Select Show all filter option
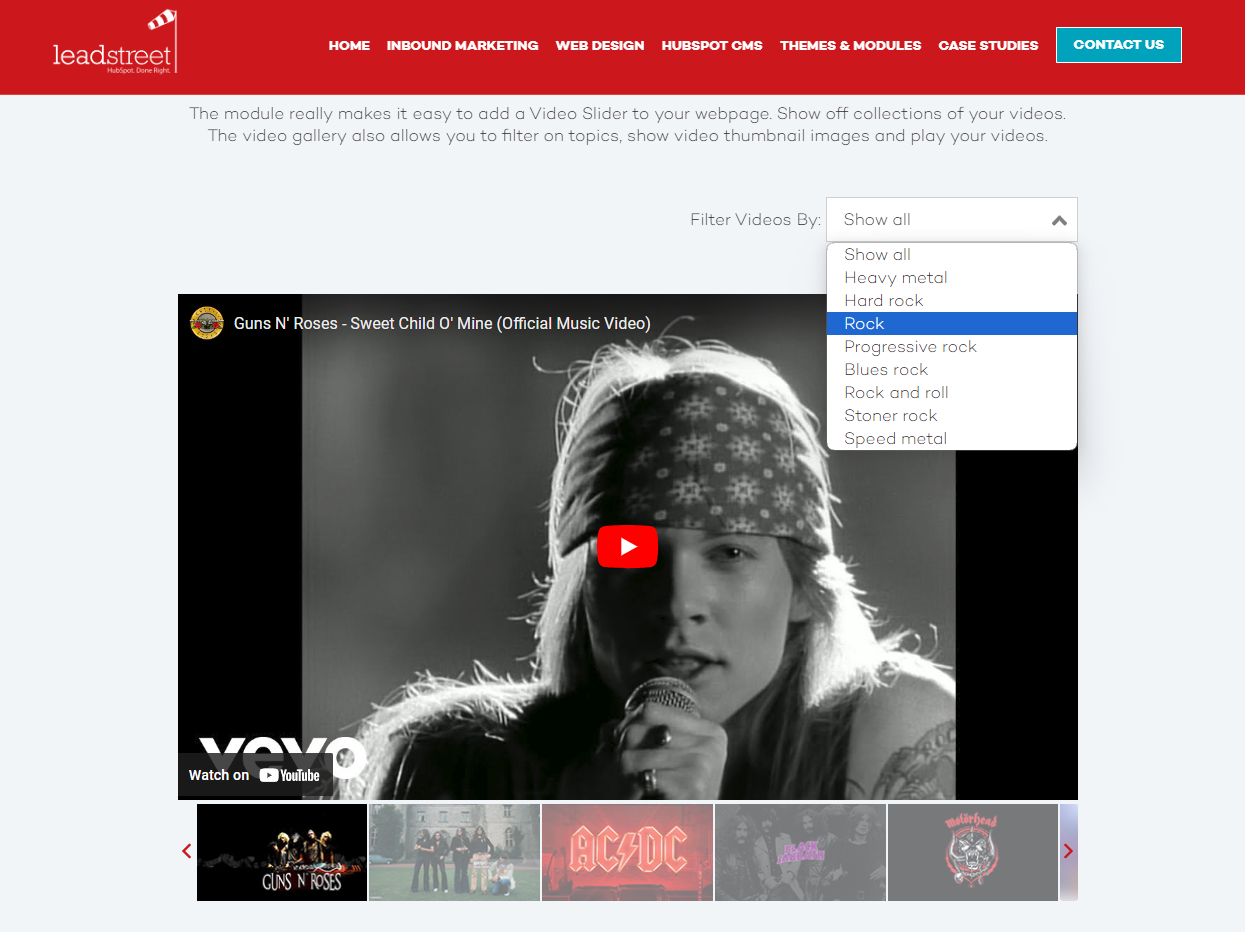 pos(952,255)
